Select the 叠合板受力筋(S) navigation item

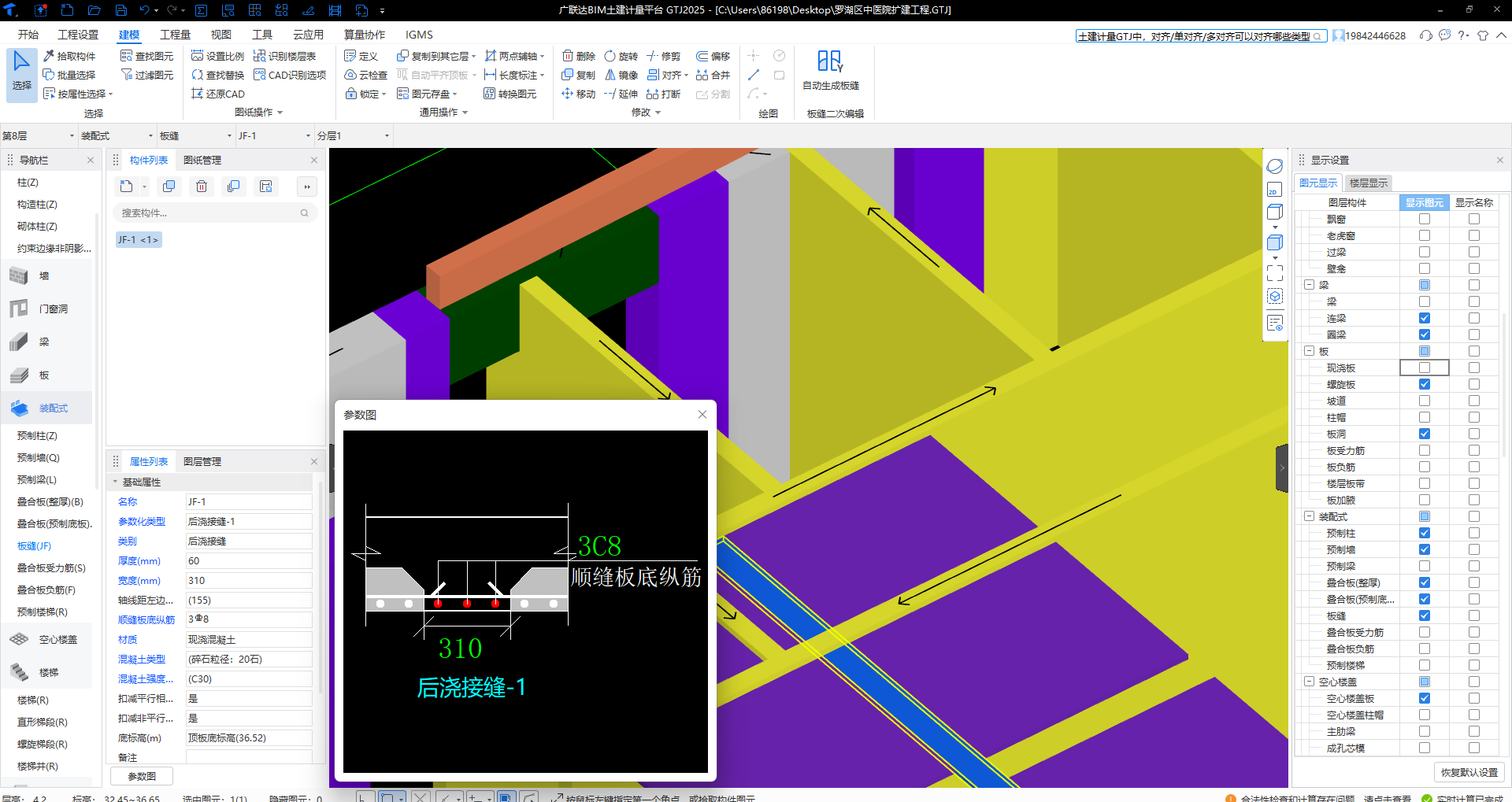click(x=52, y=567)
